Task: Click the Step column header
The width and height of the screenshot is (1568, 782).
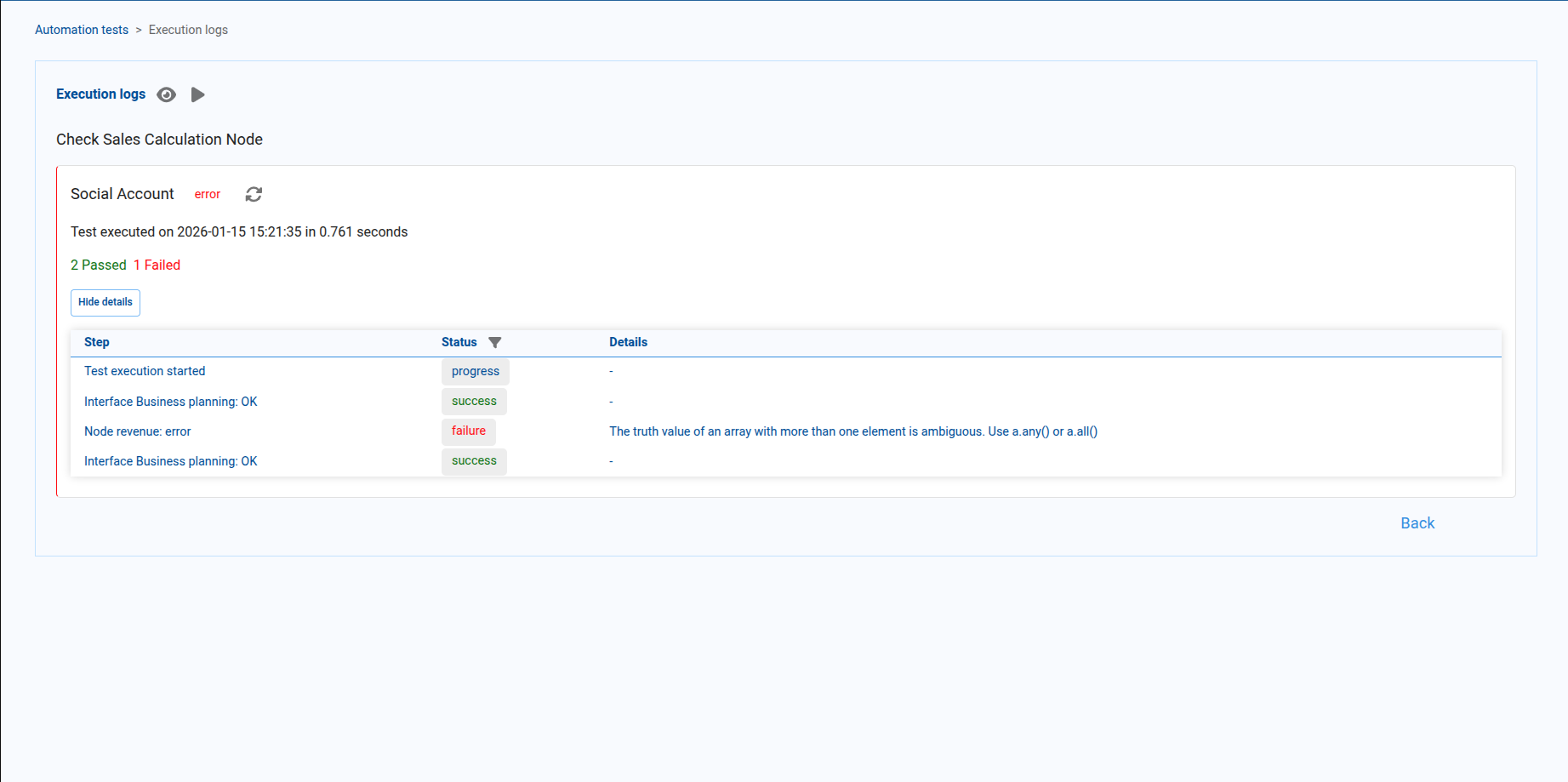Action: click(x=97, y=342)
